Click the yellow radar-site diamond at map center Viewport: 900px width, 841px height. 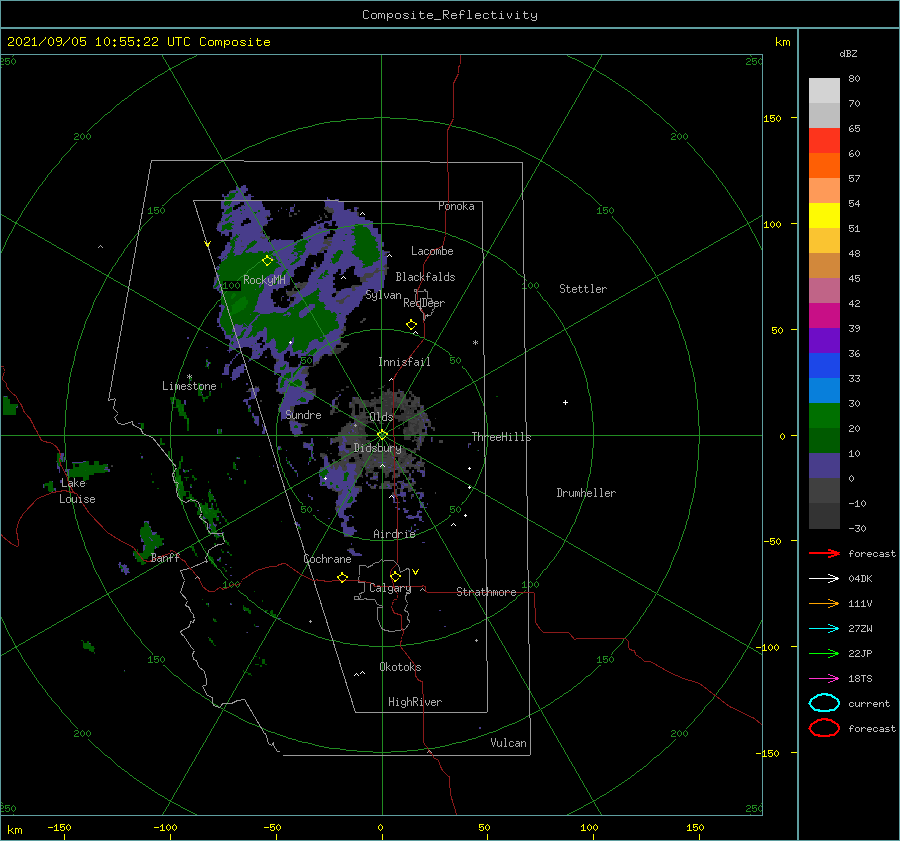pos(382,435)
